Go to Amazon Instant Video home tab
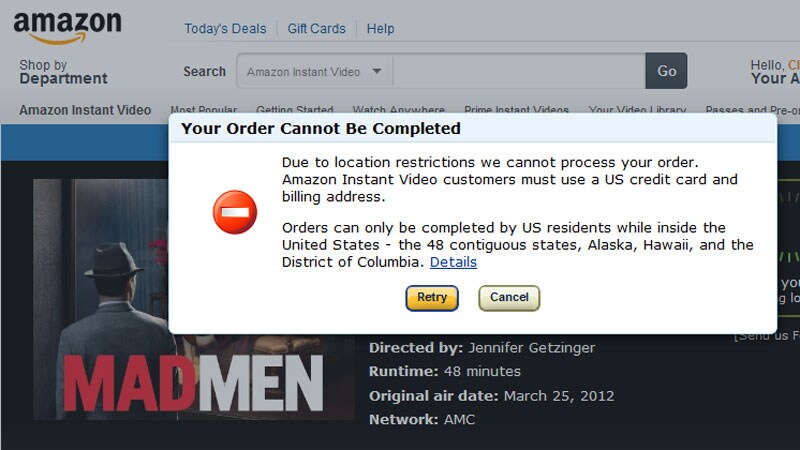The height and width of the screenshot is (450, 800). [x=85, y=110]
